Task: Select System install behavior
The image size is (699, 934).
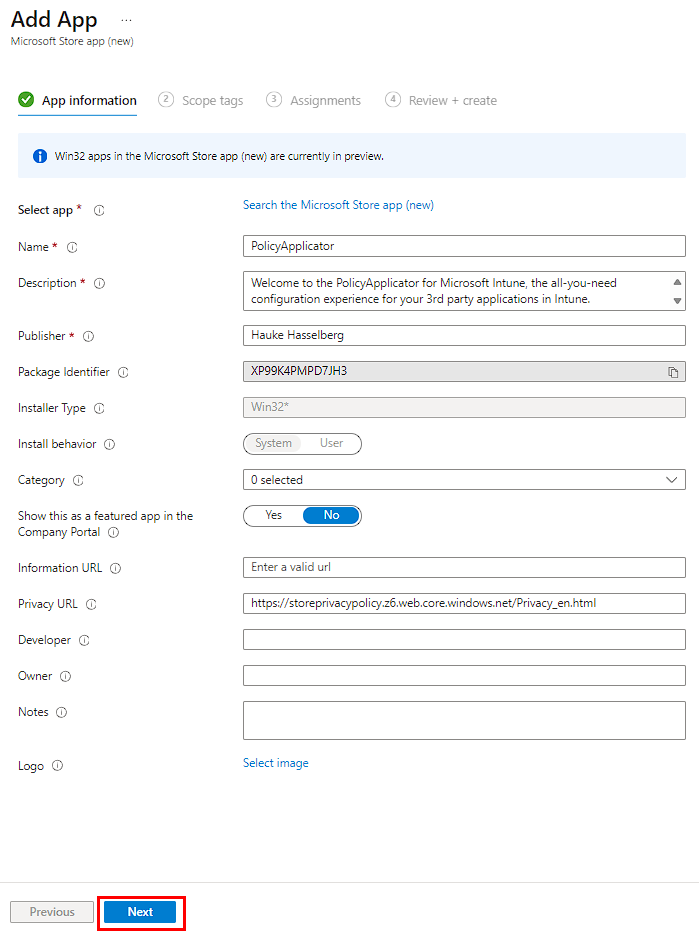Action: coord(274,443)
